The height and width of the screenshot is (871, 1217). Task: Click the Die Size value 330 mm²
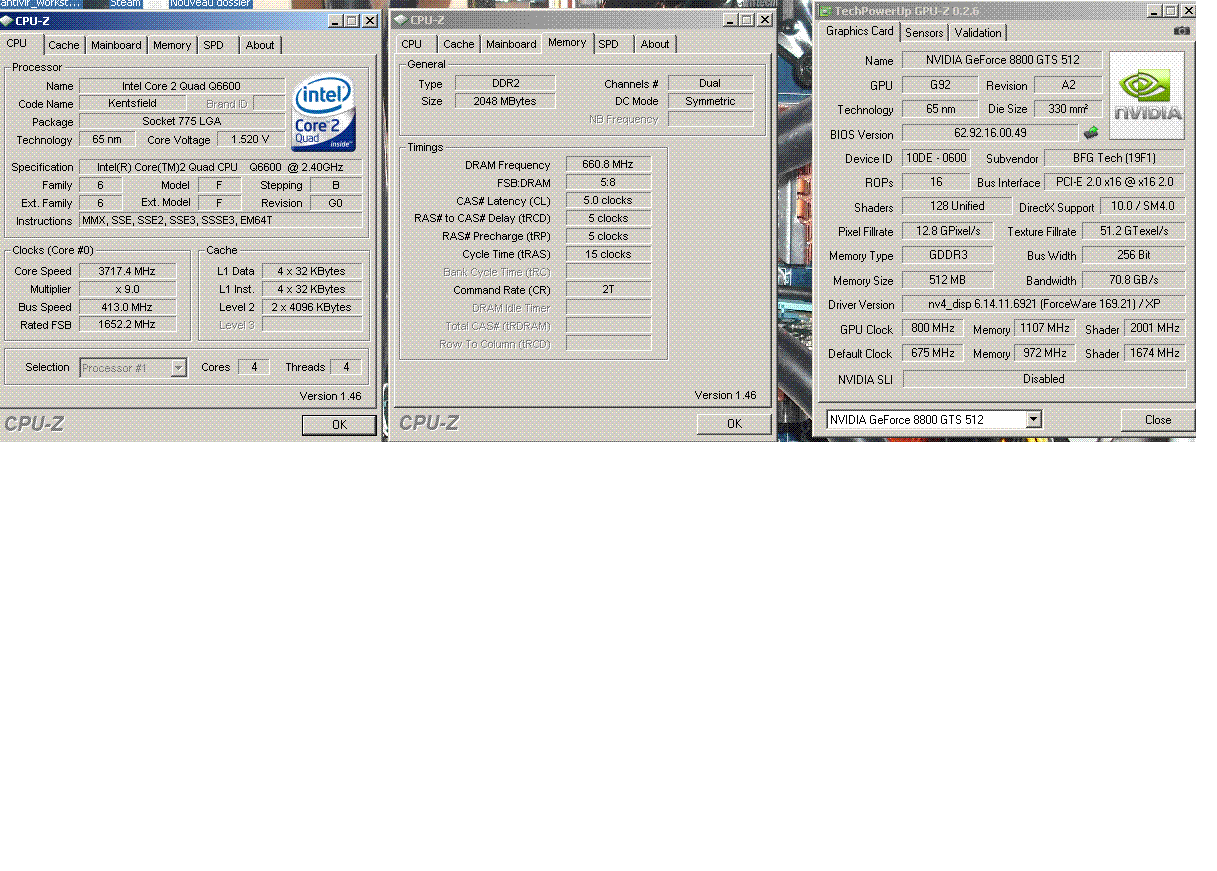tap(1068, 109)
